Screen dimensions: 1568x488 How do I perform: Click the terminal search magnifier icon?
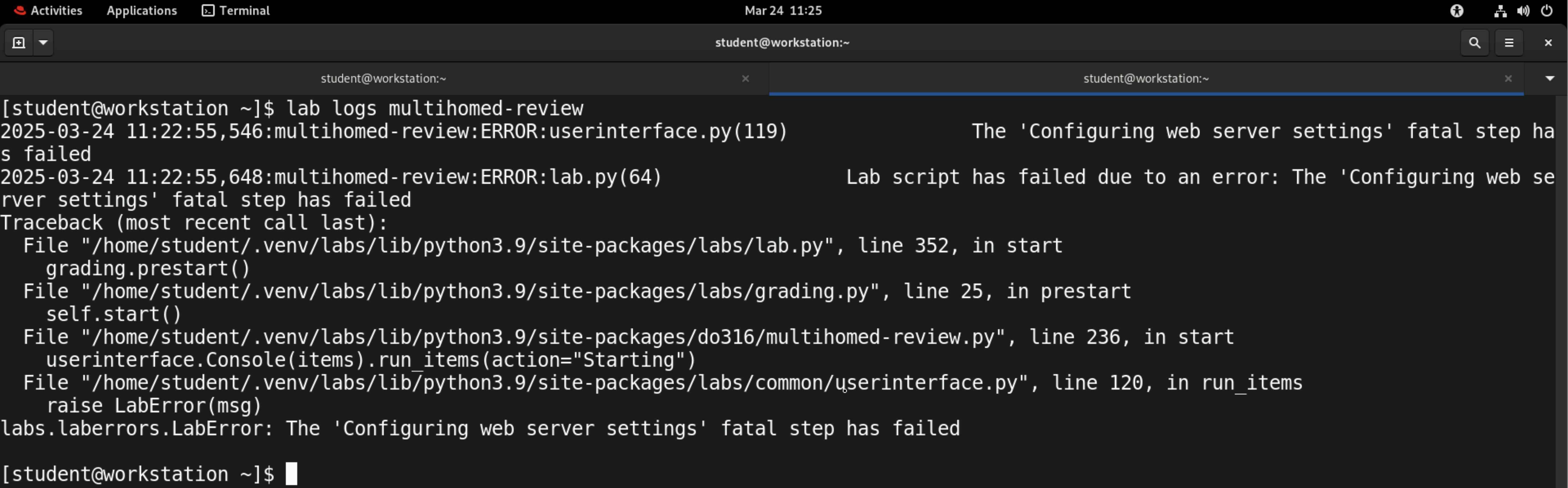pyautogui.click(x=1474, y=43)
